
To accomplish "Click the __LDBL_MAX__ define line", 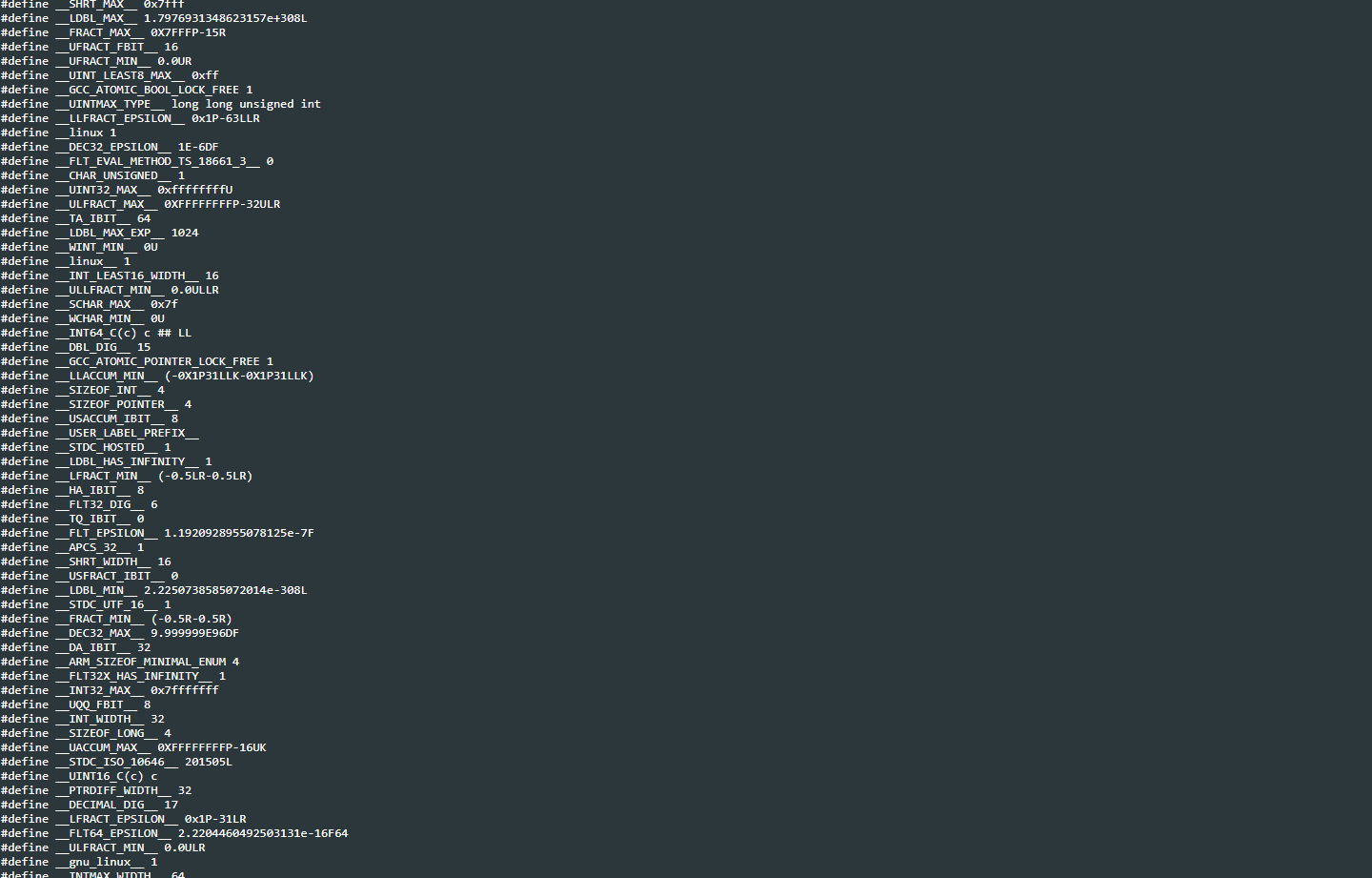I will 152,18.
